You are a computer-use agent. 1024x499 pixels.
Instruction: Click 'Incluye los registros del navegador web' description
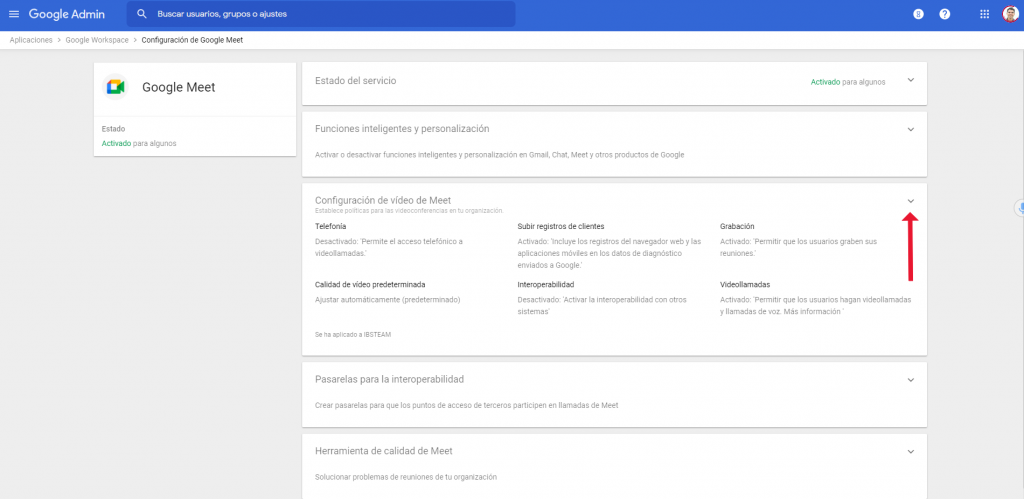pyautogui.click(x=609, y=253)
